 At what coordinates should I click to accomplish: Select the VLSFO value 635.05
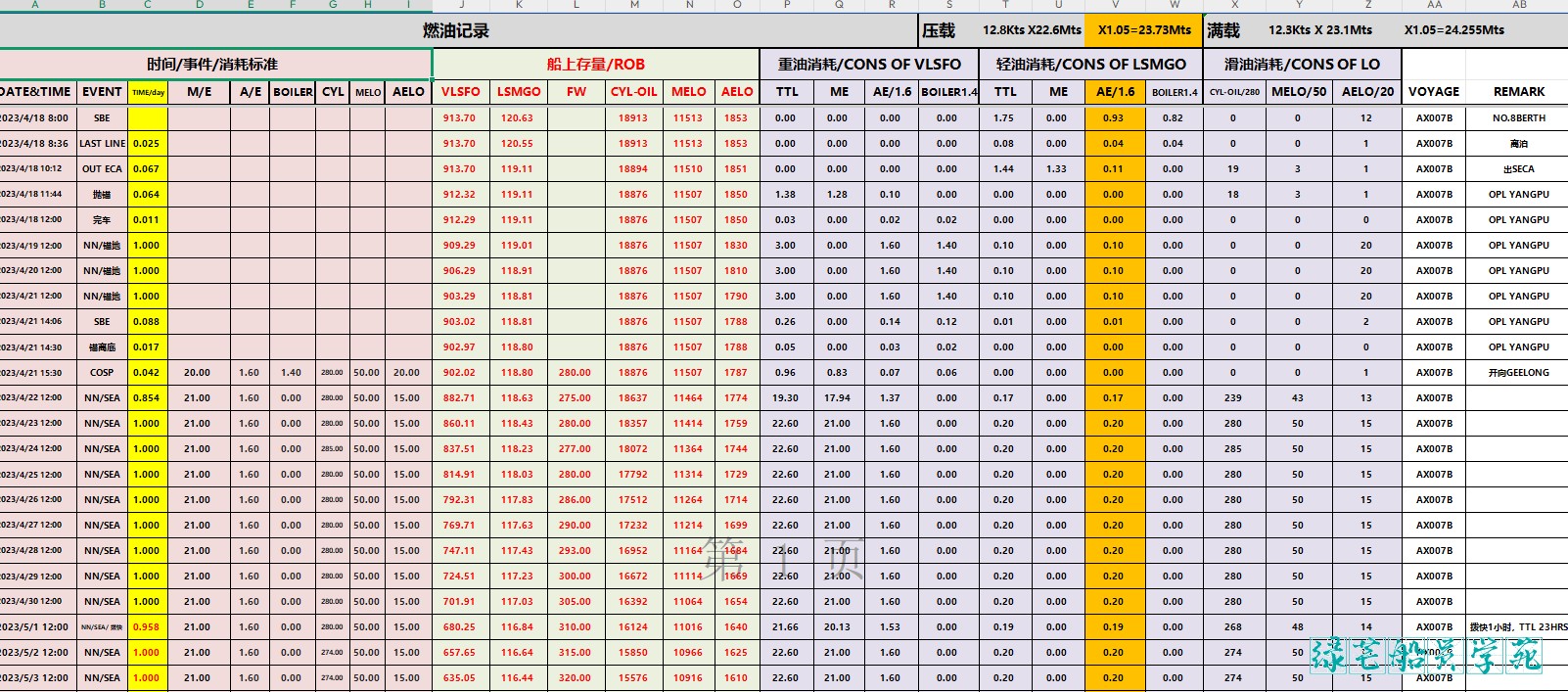[459, 678]
